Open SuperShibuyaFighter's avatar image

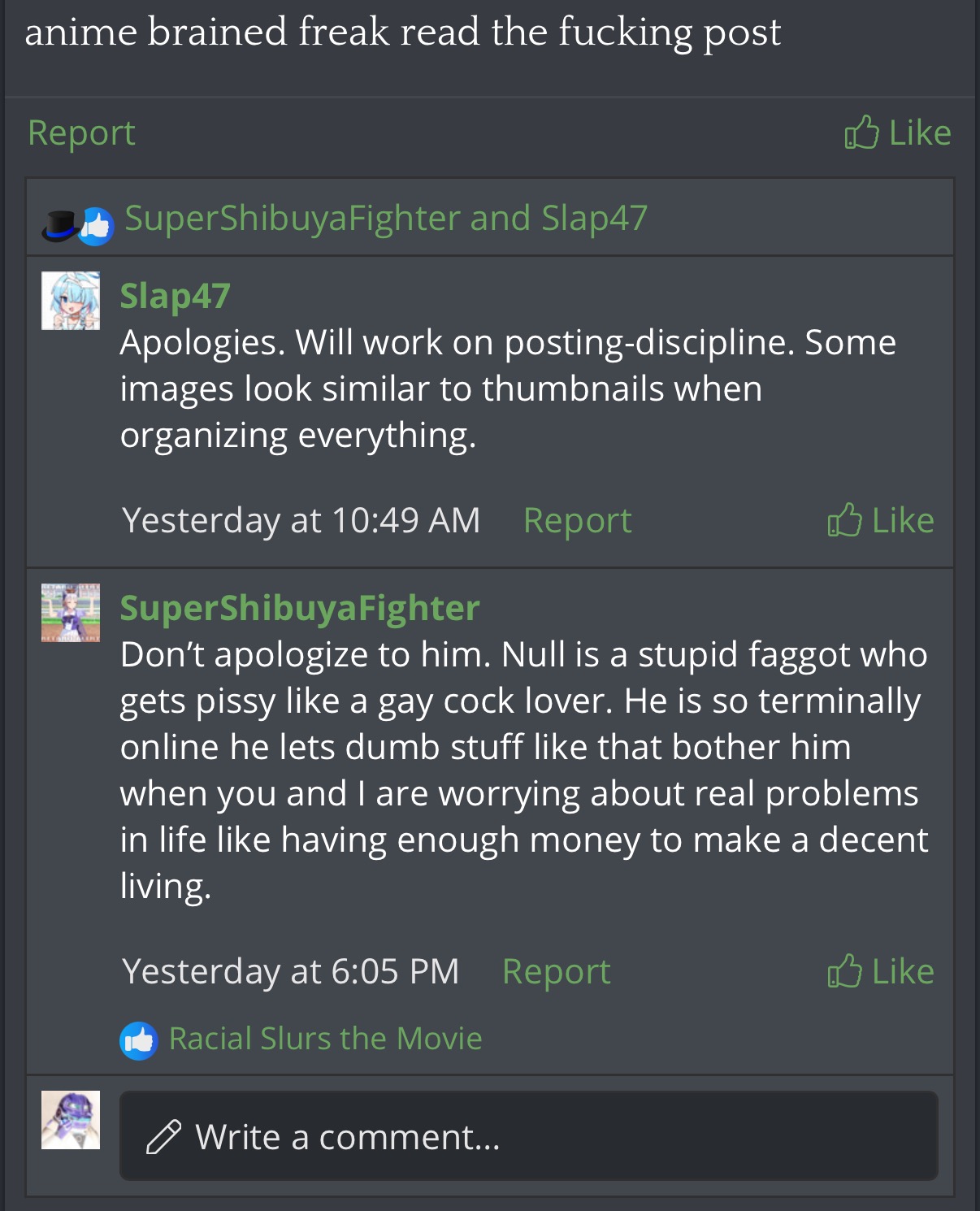[x=71, y=613]
